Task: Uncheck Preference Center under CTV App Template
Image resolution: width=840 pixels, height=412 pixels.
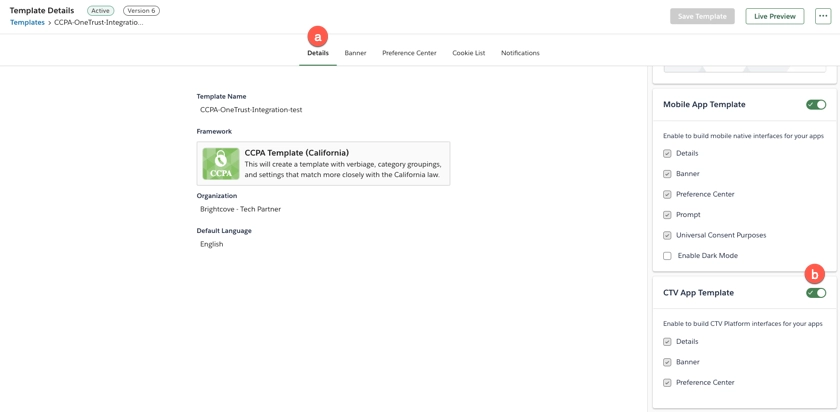Action: [667, 383]
